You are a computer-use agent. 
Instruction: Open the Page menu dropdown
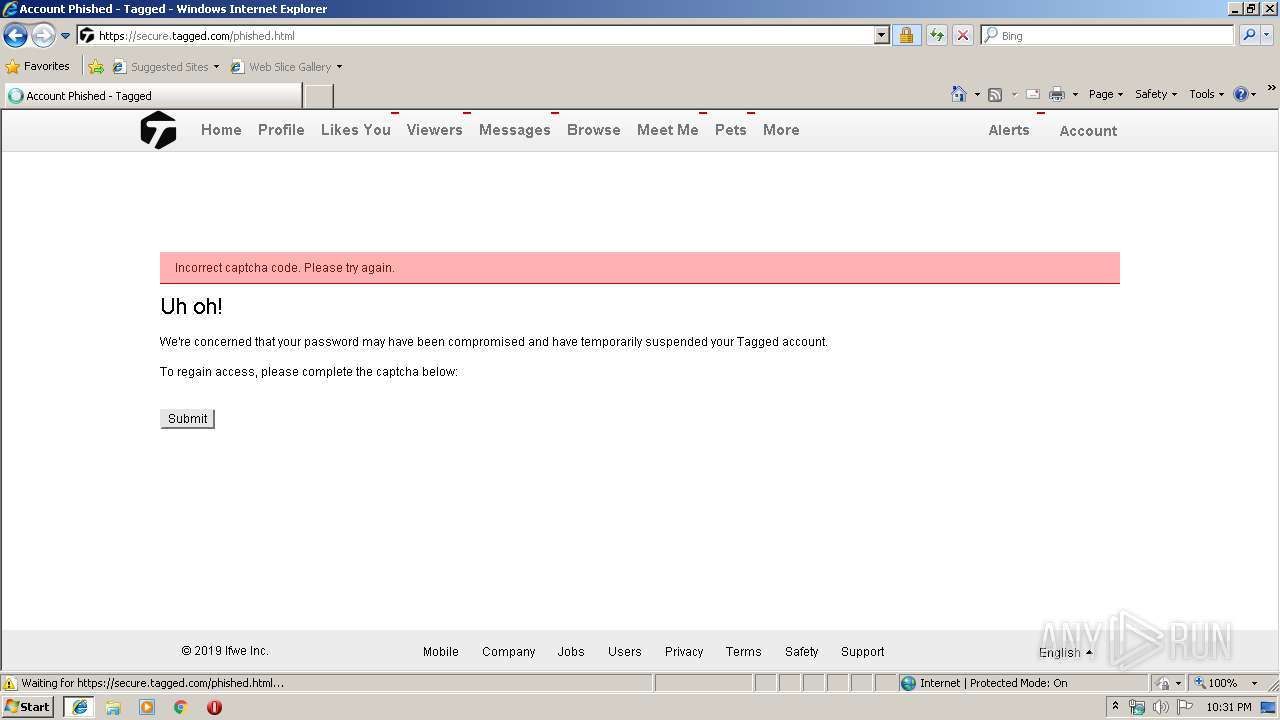1106,94
